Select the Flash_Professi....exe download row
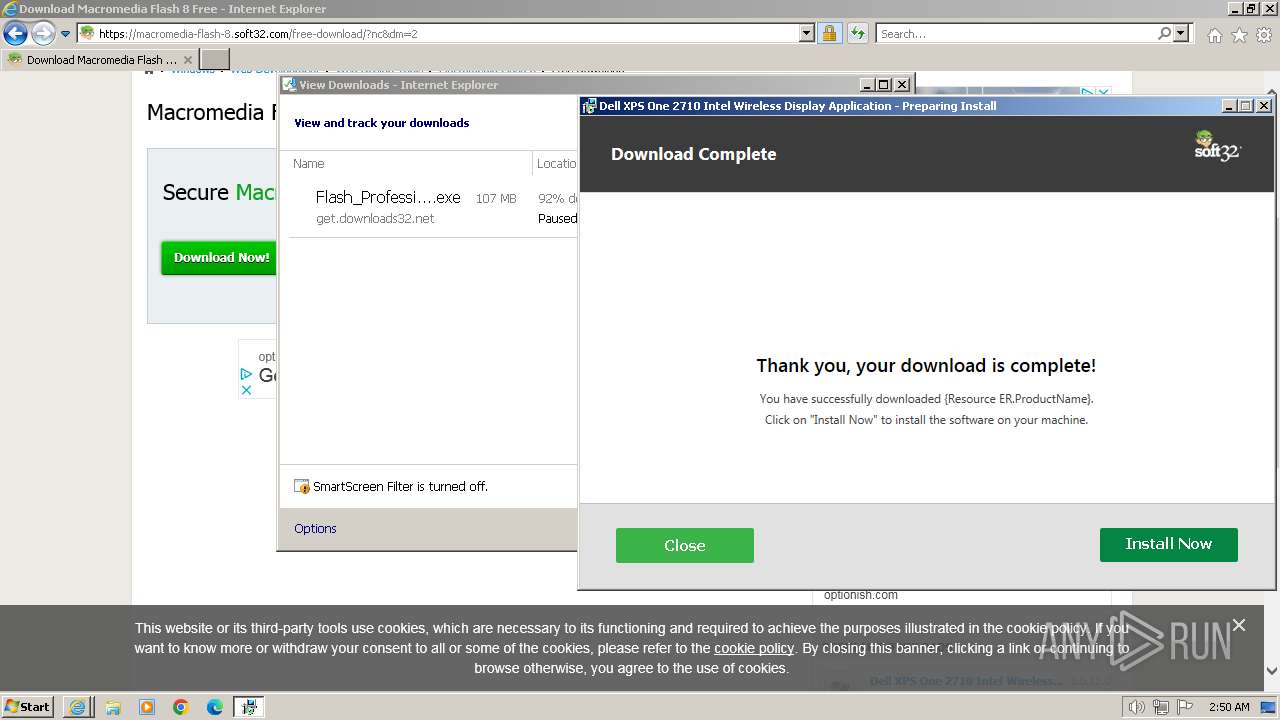 [433, 207]
